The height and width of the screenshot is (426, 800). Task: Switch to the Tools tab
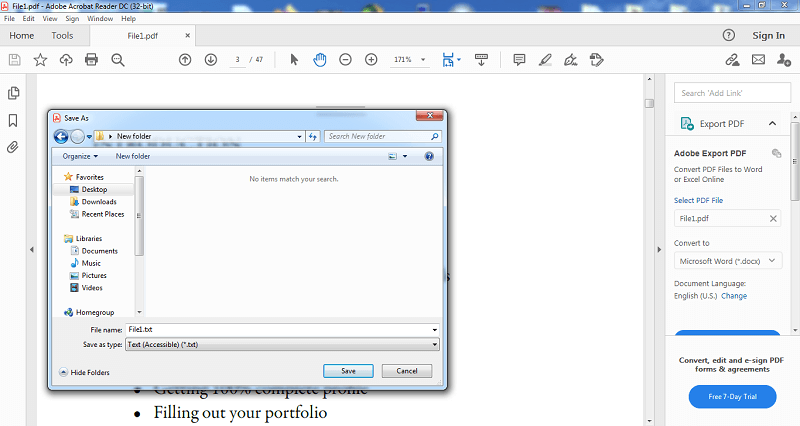tap(62, 35)
